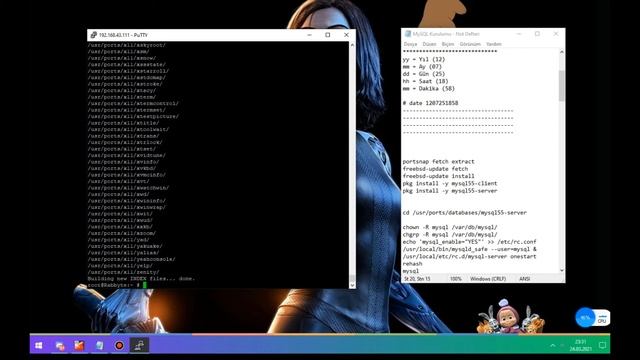
Task: Minimize the PuTTY window
Action: pos(309,35)
